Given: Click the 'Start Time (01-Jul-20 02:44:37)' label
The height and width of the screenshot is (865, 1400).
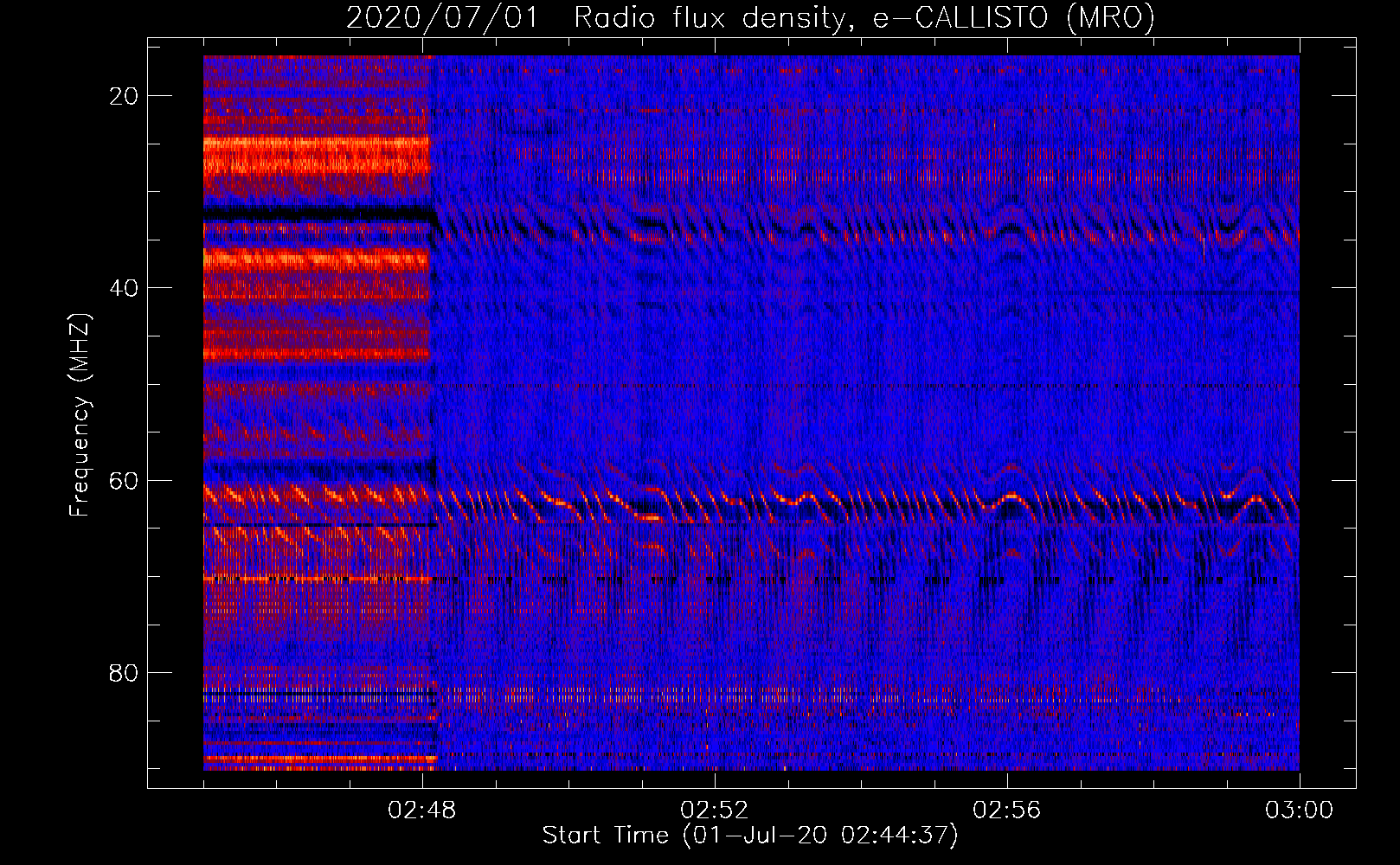Looking at the screenshot, I should (x=750, y=836).
